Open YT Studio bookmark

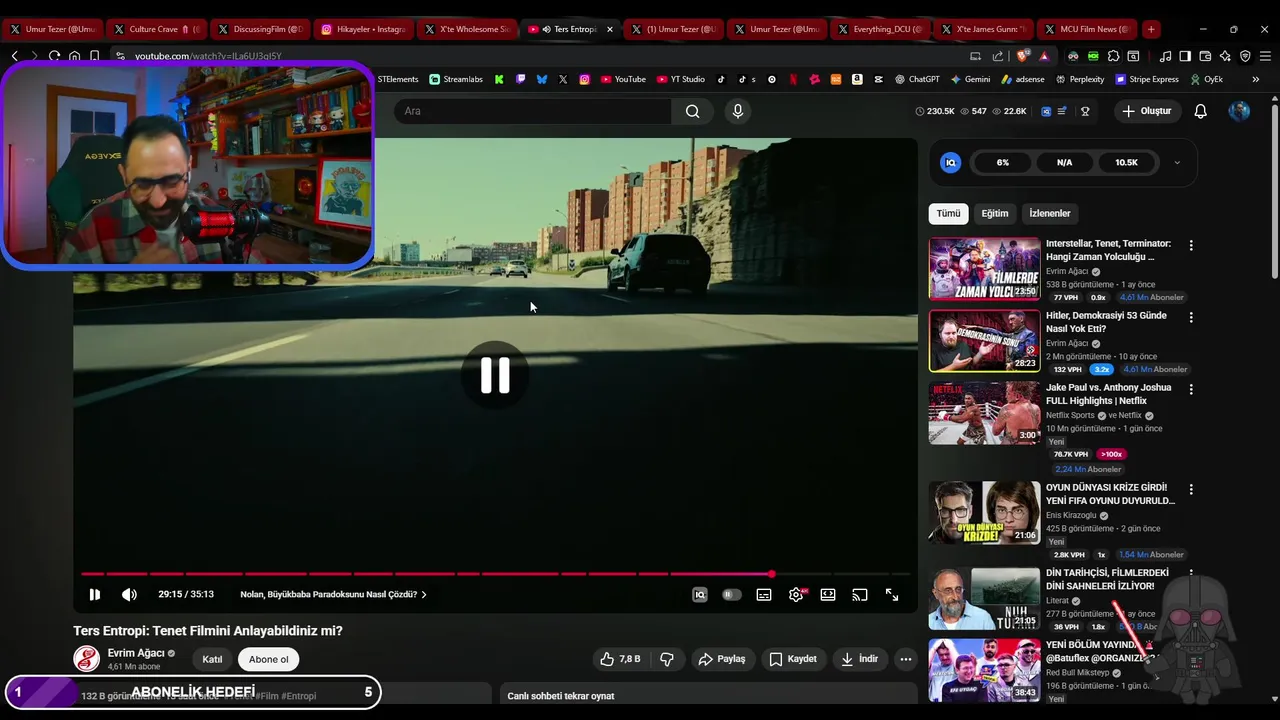point(680,79)
